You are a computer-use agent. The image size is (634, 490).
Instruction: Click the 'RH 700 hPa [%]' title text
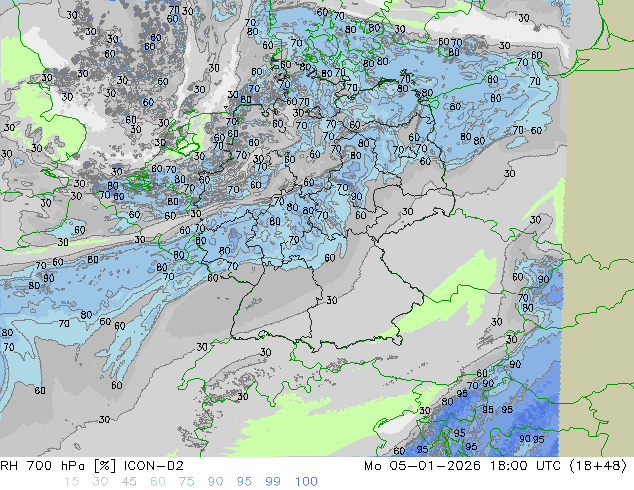coord(58,466)
